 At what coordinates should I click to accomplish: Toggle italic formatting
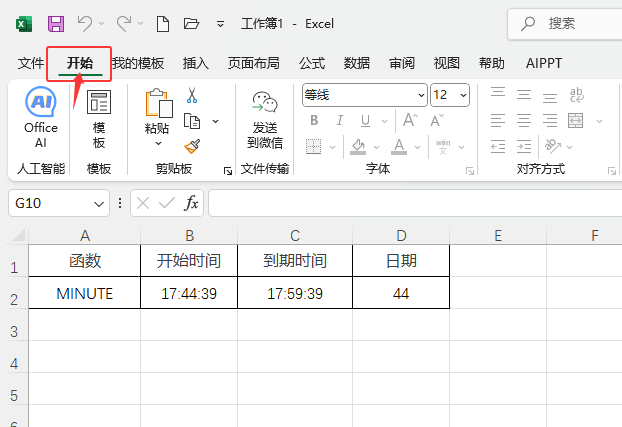[x=340, y=120]
